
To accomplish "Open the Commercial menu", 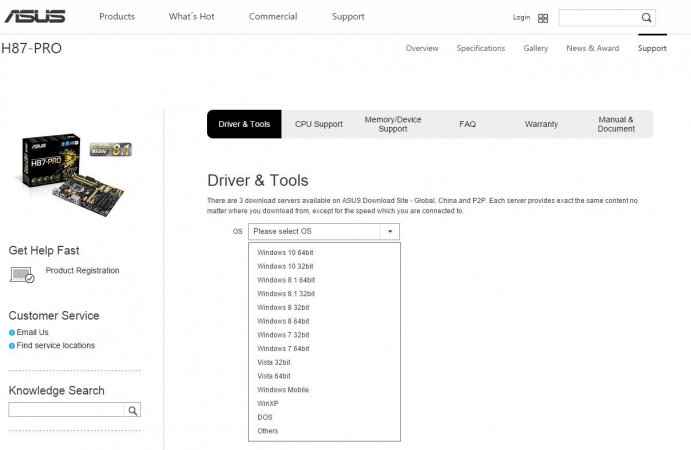I will pyautogui.click(x=273, y=16).
